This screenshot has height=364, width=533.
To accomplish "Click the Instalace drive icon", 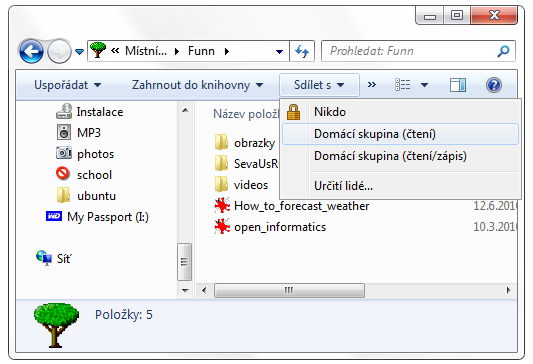I will tap(64, 111).
